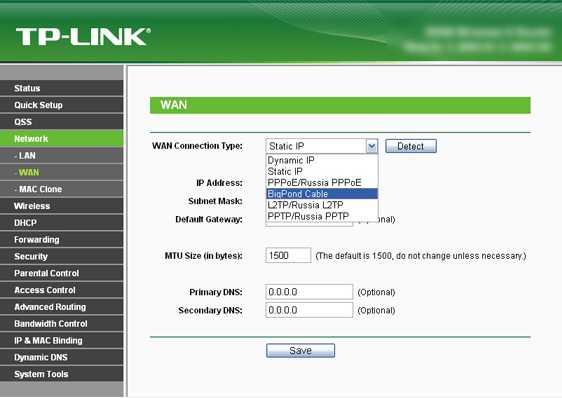Open the QSS section
Image resolution: width=562 pixels, height=398 pixels.
[x=61, y=122]
